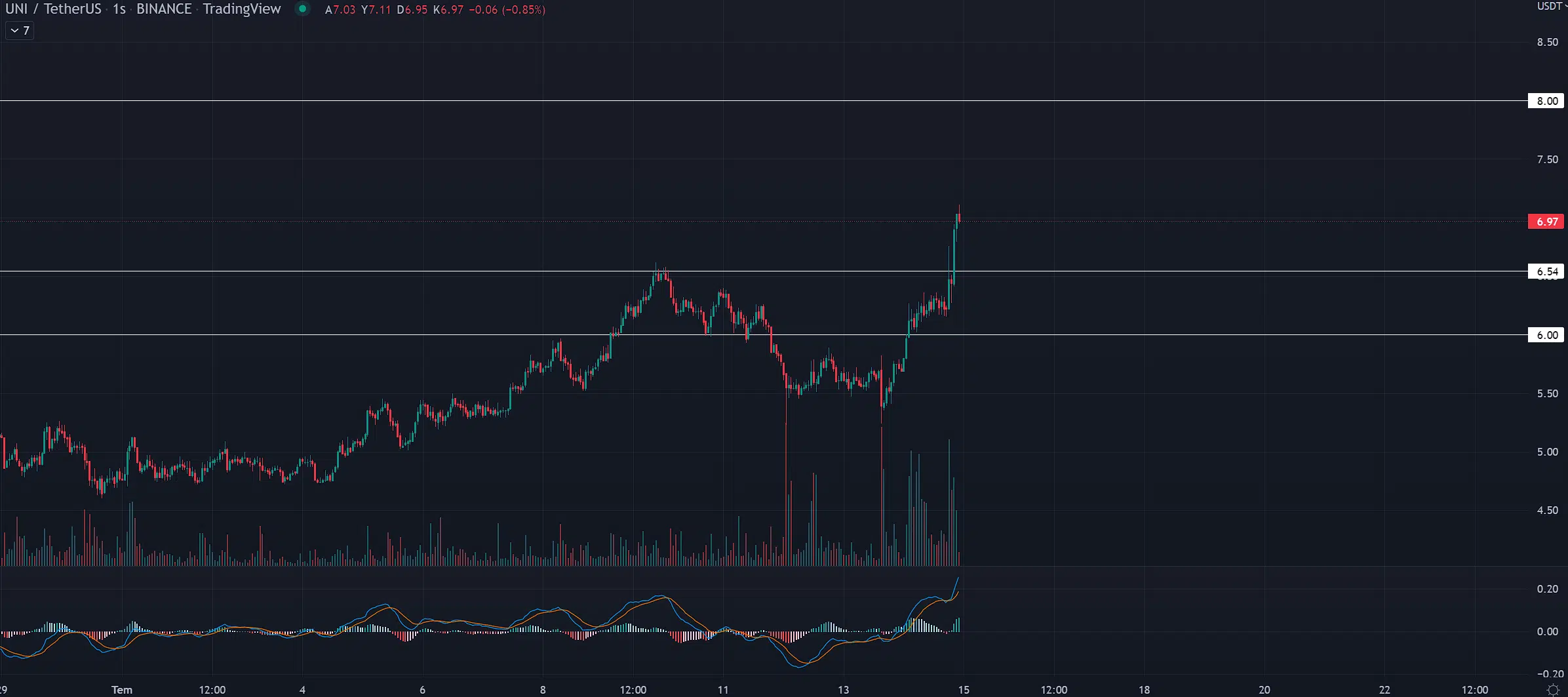Image resolution: width=1568 pixels, height=697 pixels.
Task: Click the date label 4 on time axis
Action: (x=302, y=690)
